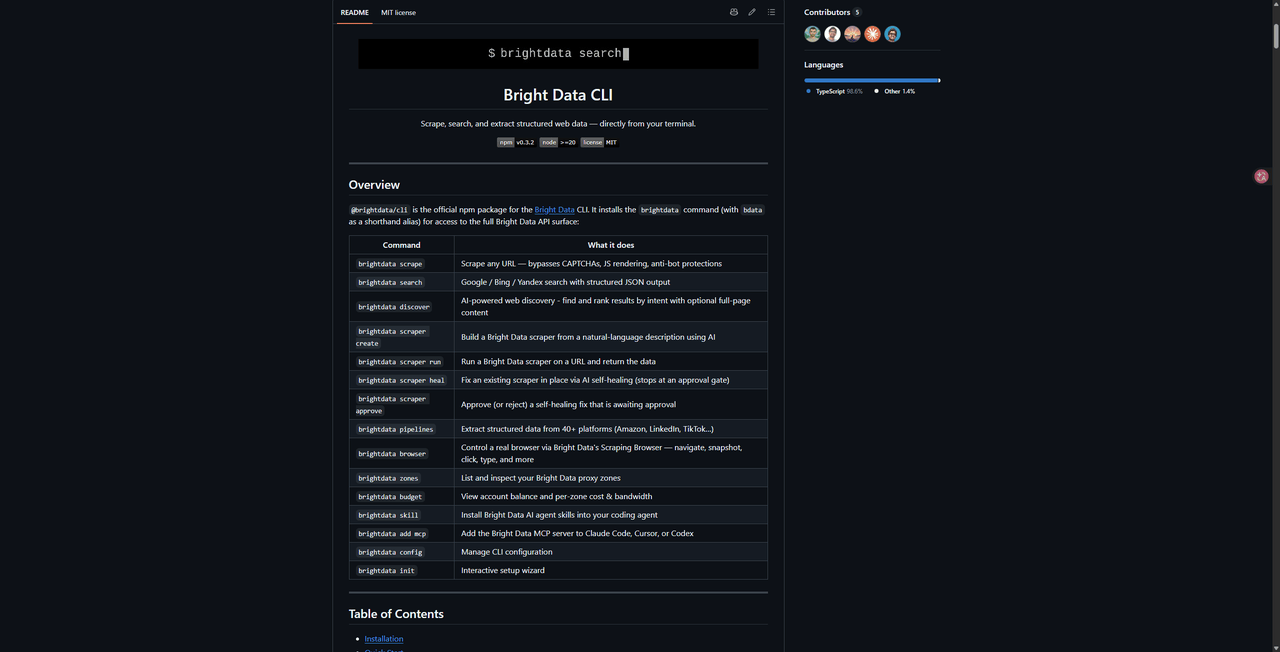This screenshot has height=652, width=1280.
Task: Click the terminal animation showing brightdata search
Action: pyautogui.click(x=558, y=54)
